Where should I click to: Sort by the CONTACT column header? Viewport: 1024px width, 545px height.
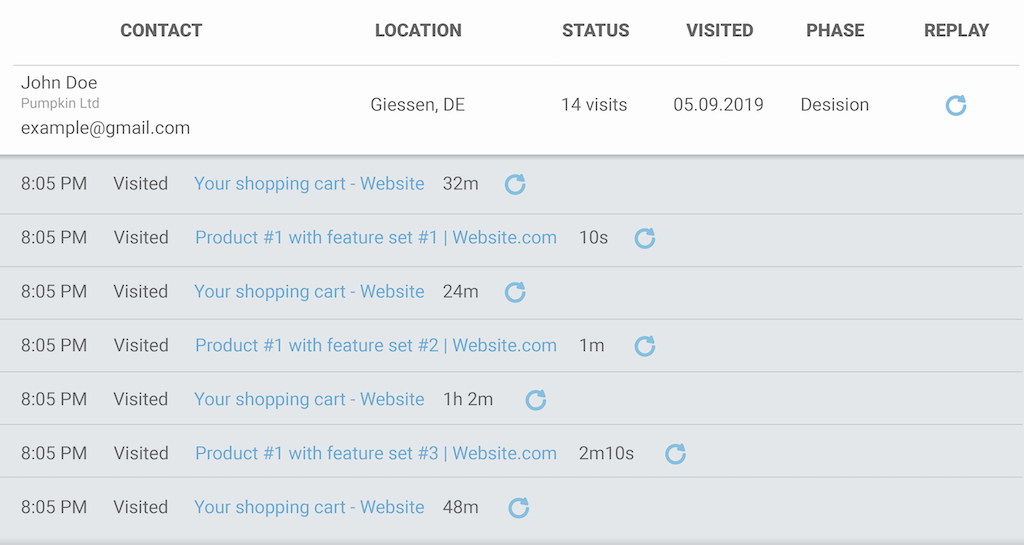coord(161,30)
